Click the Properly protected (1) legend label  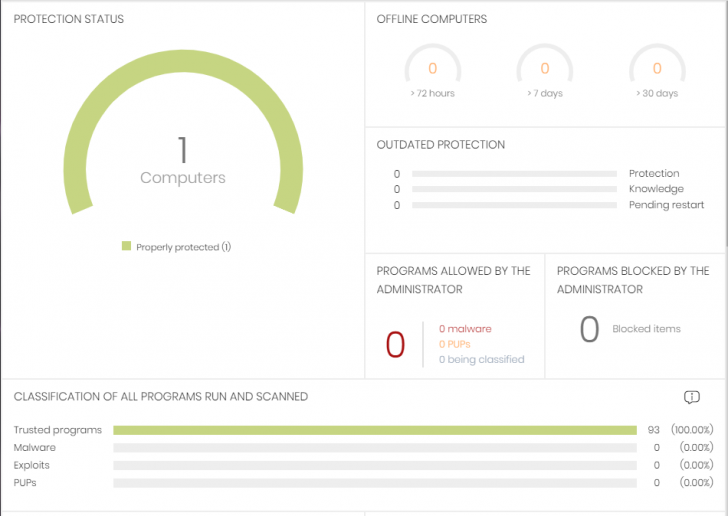click(x=183, y=247)
